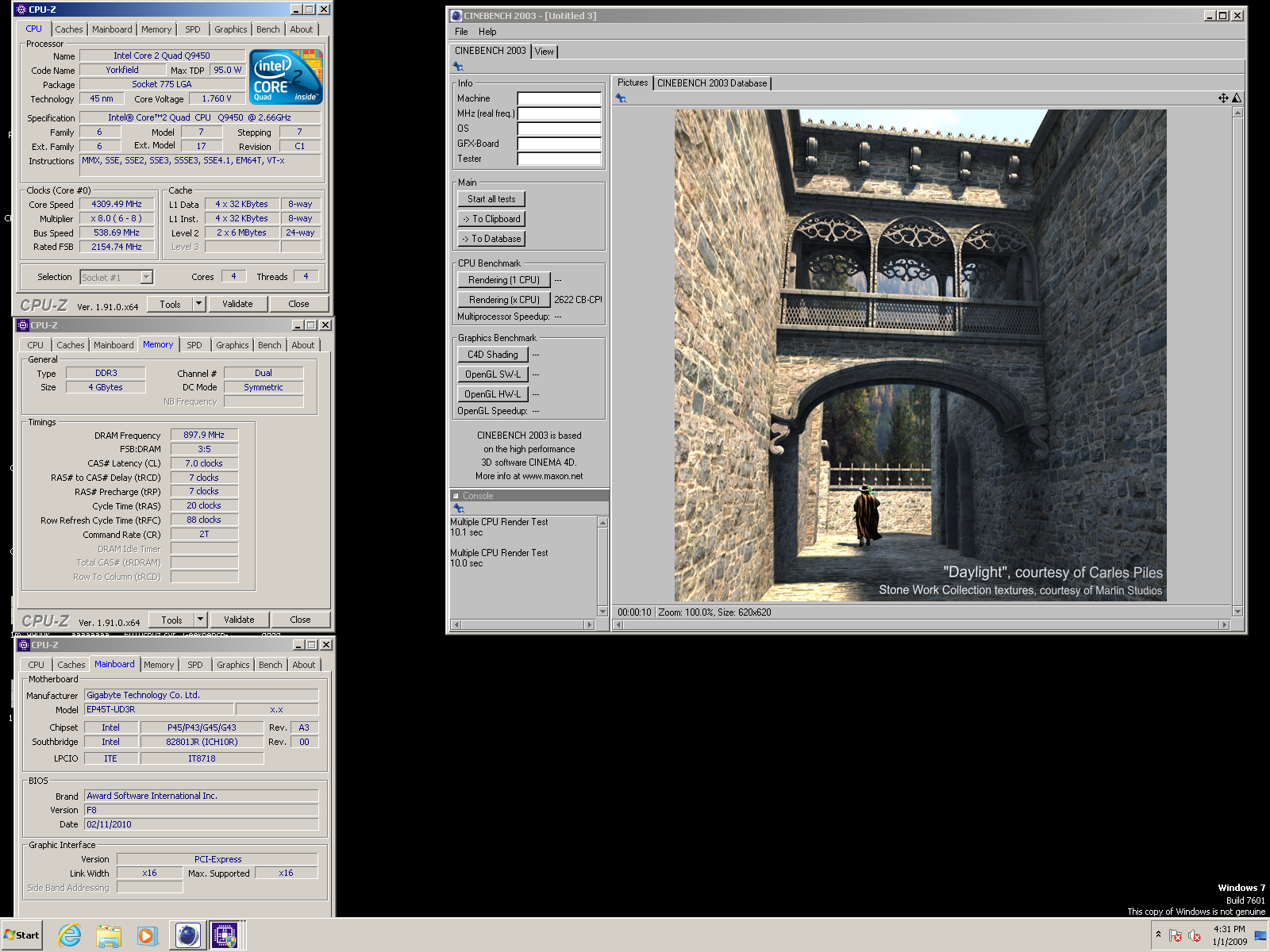Image resolution: width=1270 pixels, height=952 pixels.
Task: Click the Start all tests button
Action: click(491, 199)
